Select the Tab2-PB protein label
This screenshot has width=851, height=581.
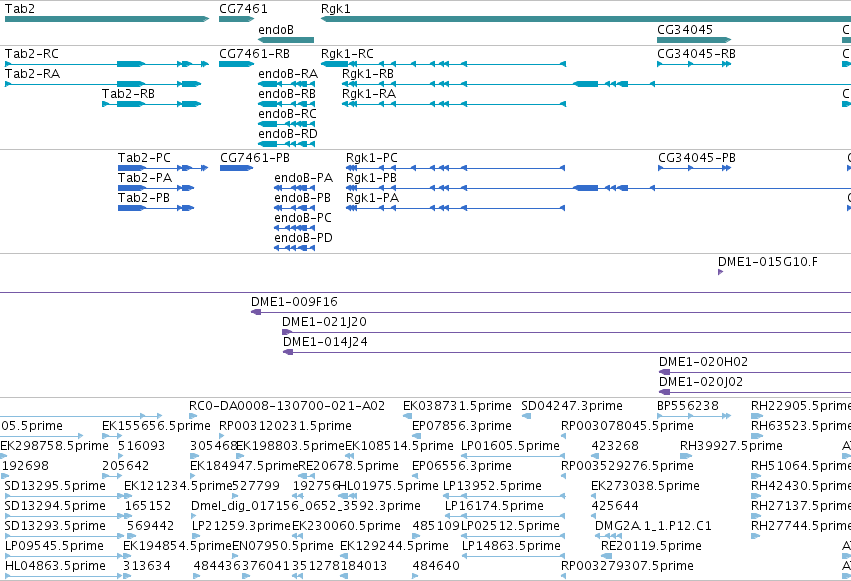pyautogui.click(x=144, y=198)
